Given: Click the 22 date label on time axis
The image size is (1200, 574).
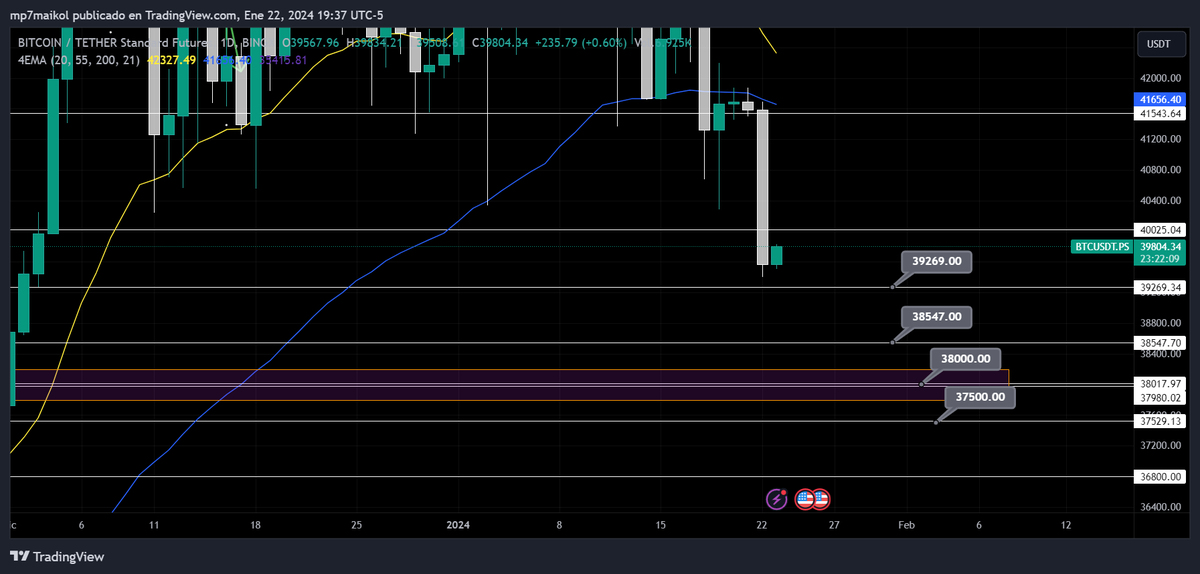Looking at the screenshot, I should click(x=762, y=524).
